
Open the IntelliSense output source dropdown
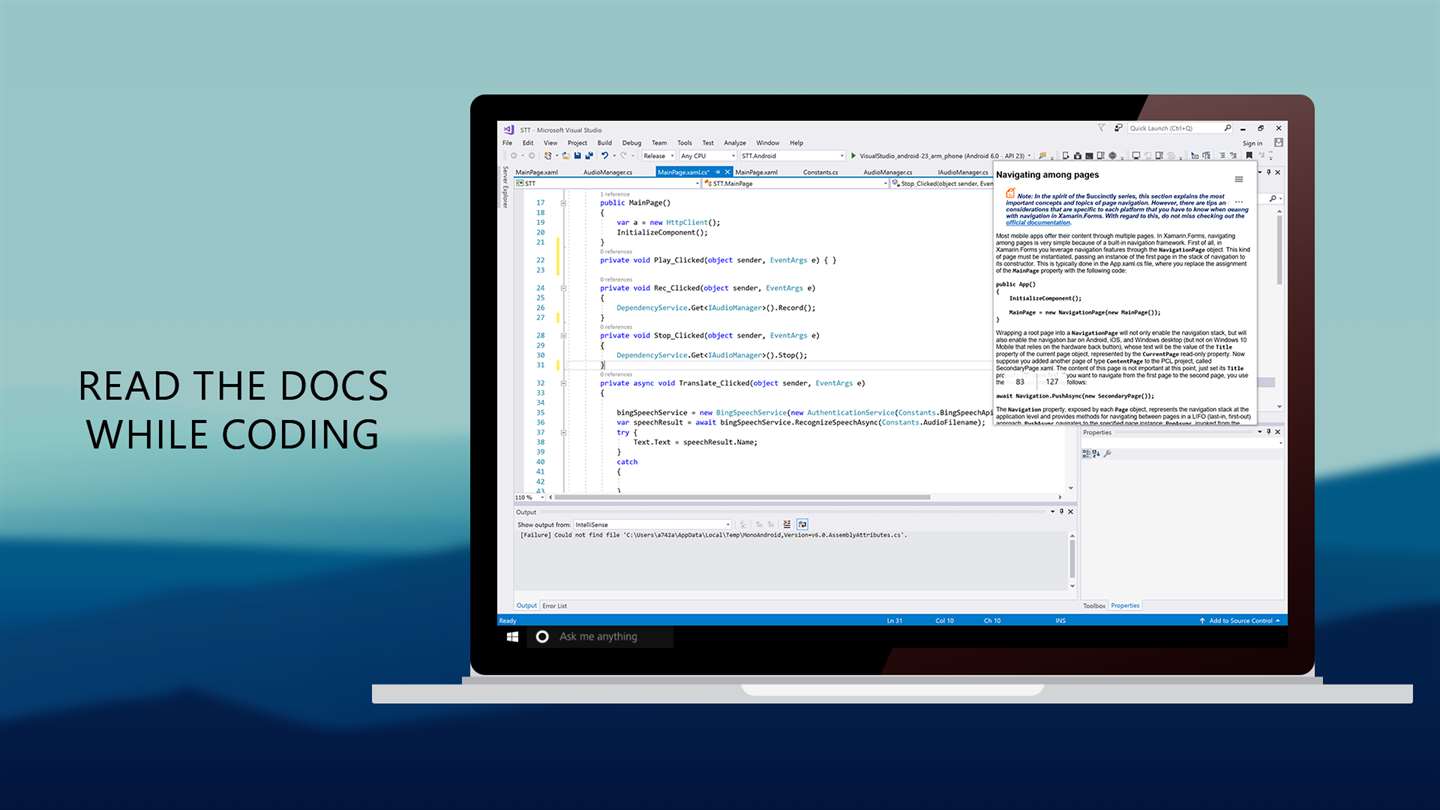coord(653,524)
